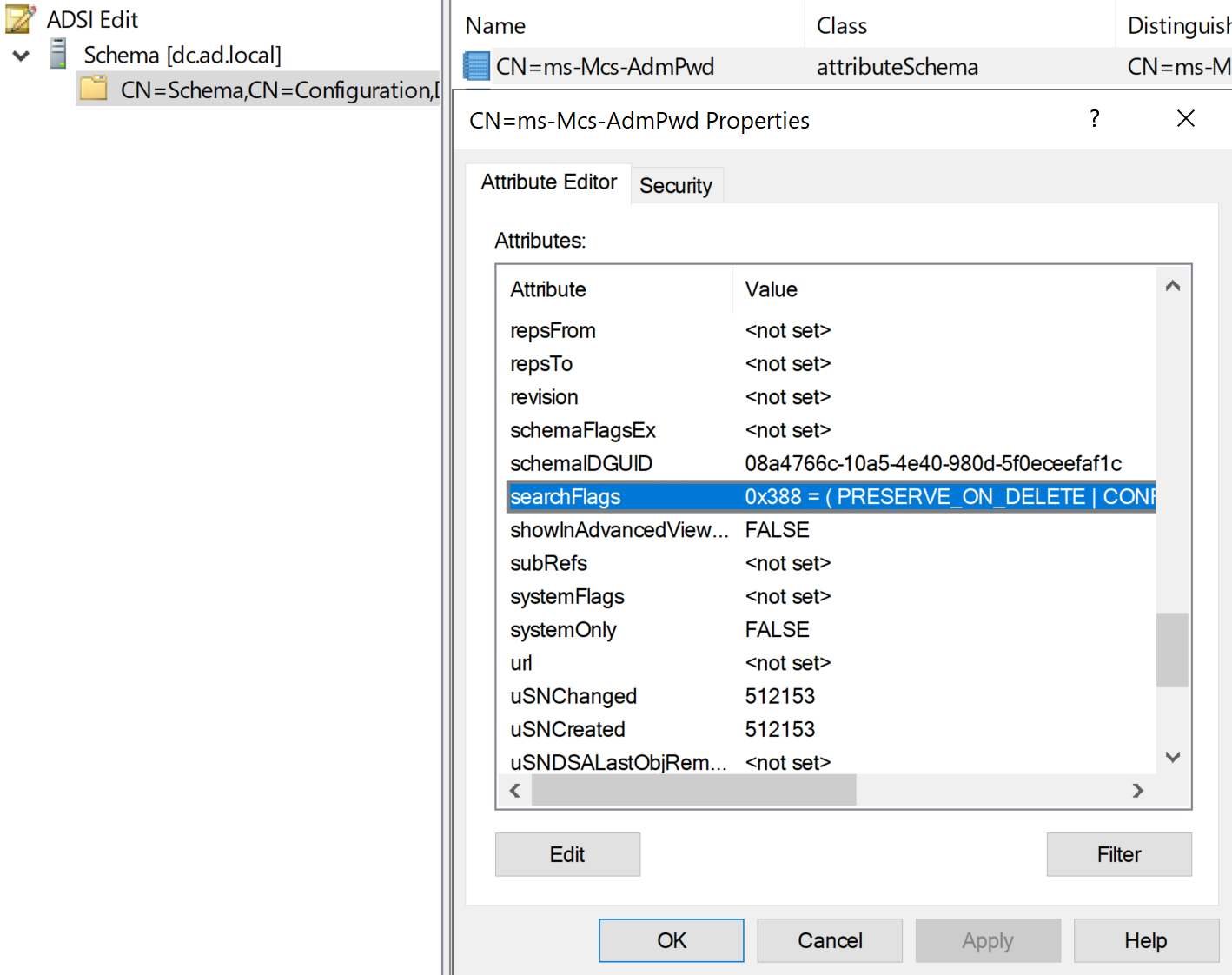Select the uSNCreated attribute row
This screenshot has height=975, width=1232.
(831, 729)
